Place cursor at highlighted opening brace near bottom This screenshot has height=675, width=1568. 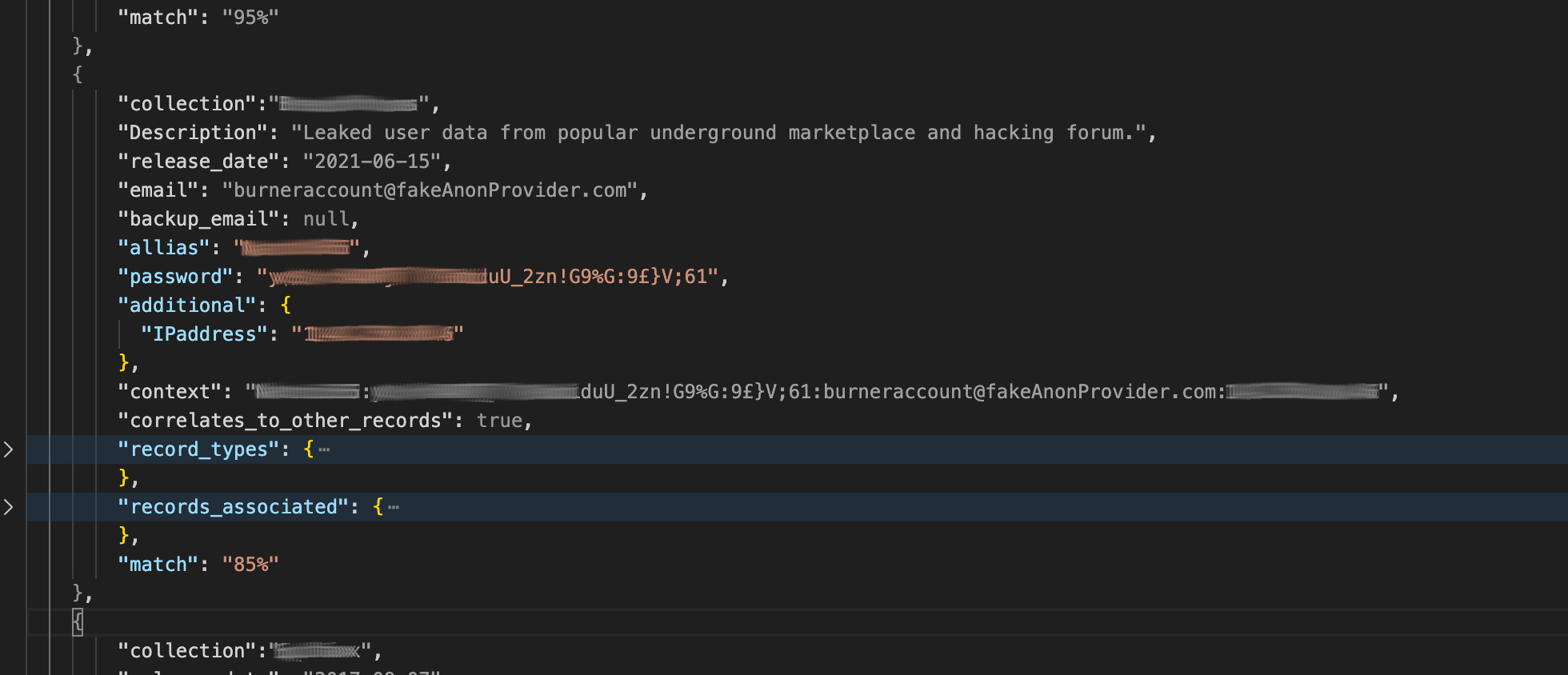(78, 622)
